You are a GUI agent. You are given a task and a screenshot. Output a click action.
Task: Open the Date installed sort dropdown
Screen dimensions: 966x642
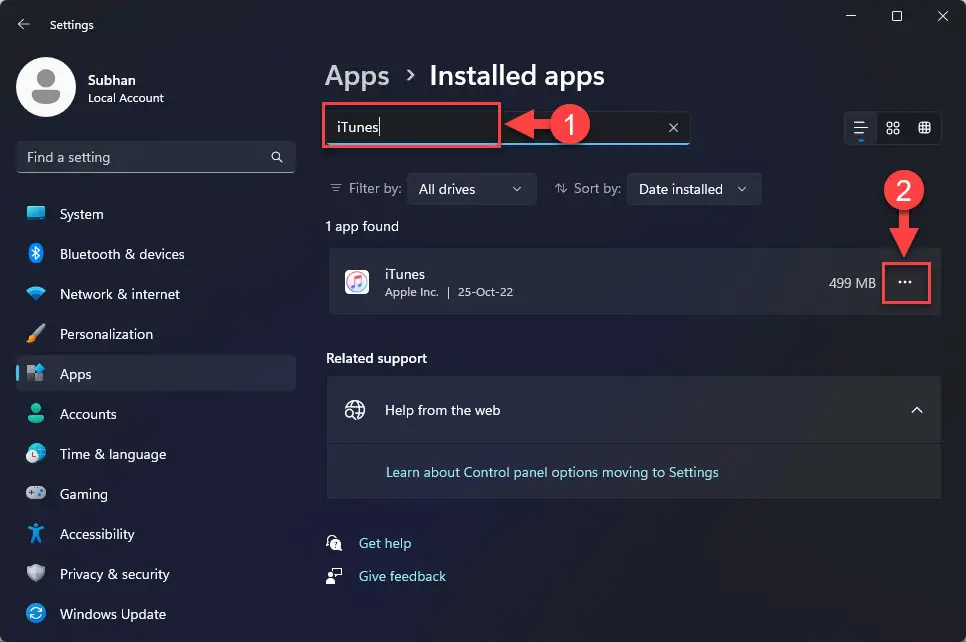pyautogui.click(x=693, y=189)
